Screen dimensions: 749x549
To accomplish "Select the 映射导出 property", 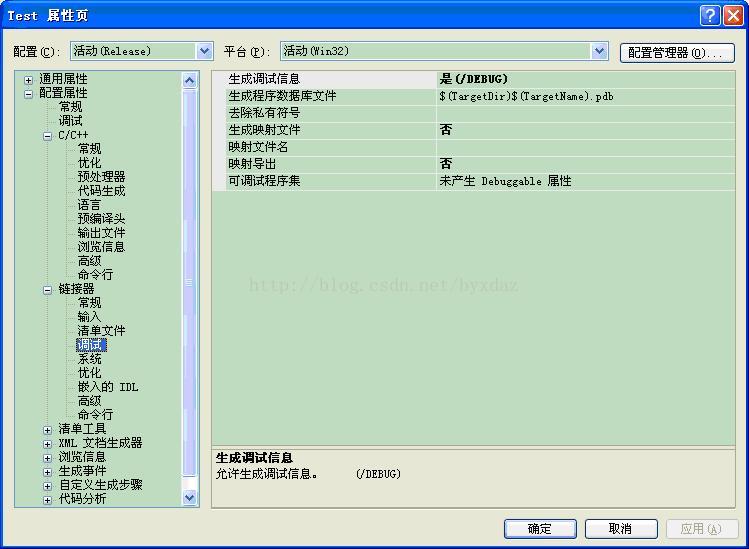I will tap(252, 164).
